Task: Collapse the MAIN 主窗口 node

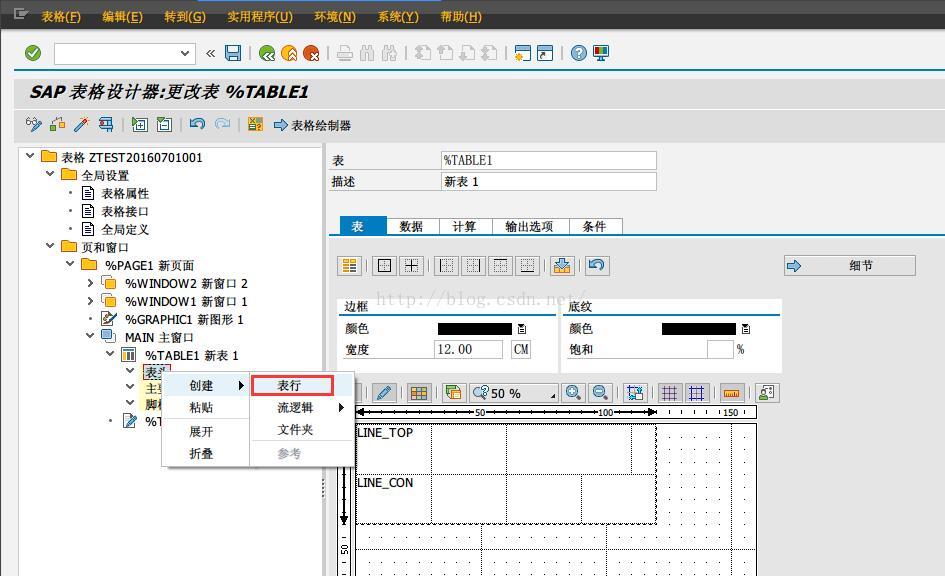Action: [x=90, y=336]
